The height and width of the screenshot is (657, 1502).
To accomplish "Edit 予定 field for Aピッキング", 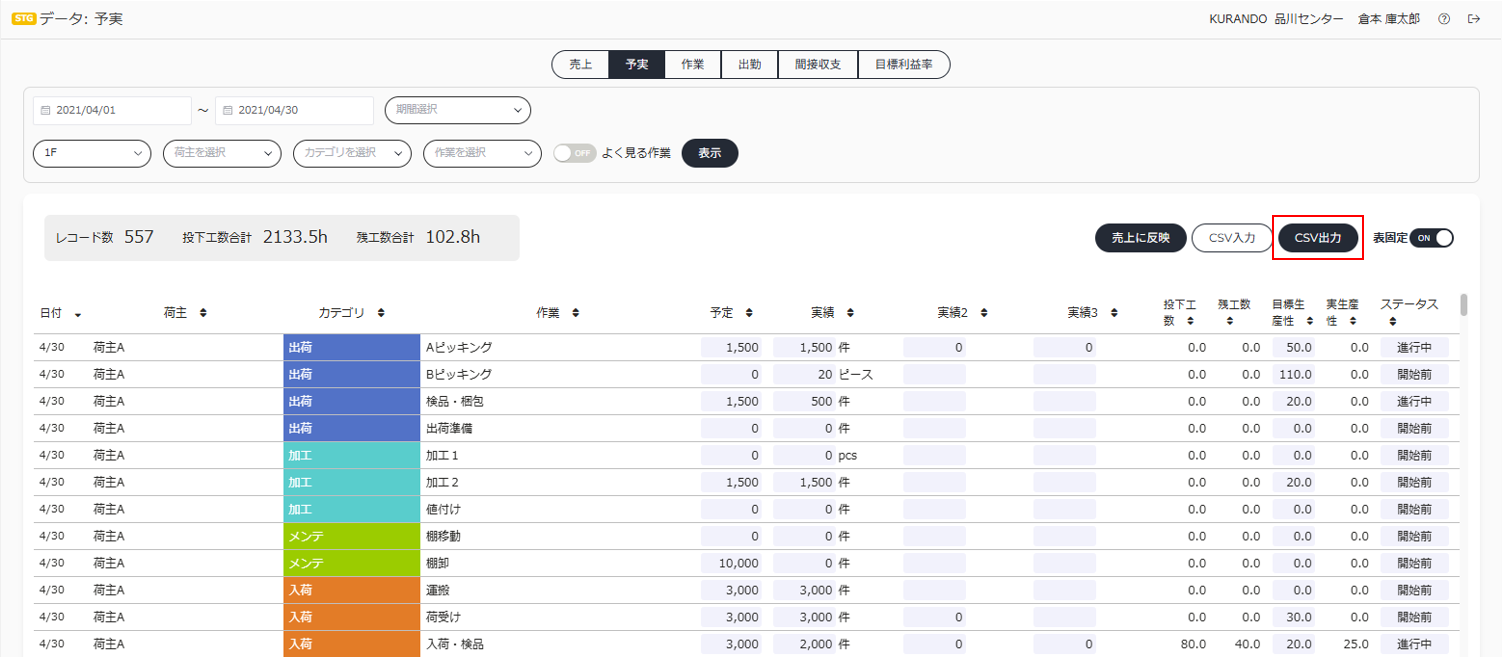I will pyautogui.click(x=732, y=347).
